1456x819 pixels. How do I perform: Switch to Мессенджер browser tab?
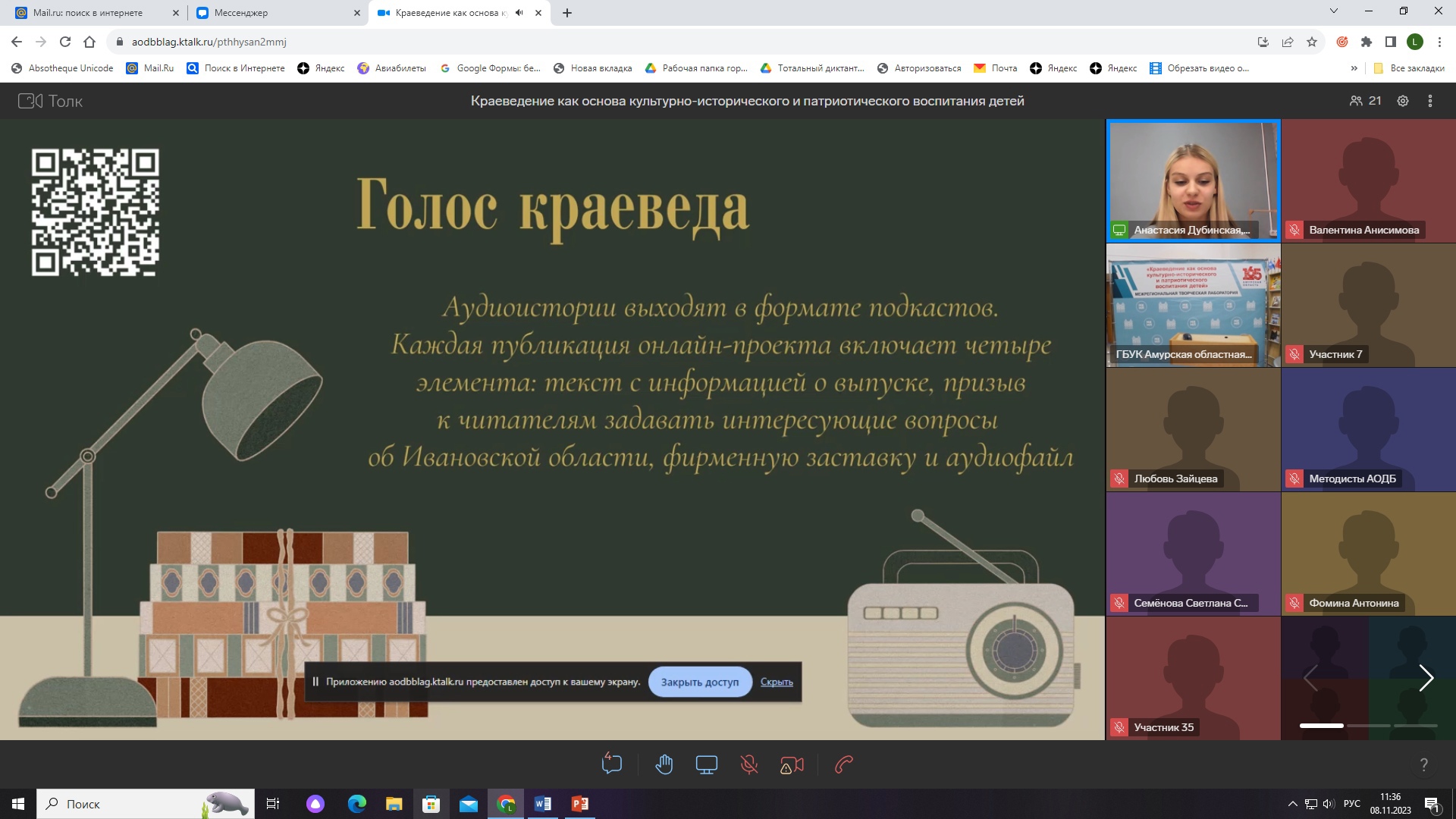(x=277, y=13)
